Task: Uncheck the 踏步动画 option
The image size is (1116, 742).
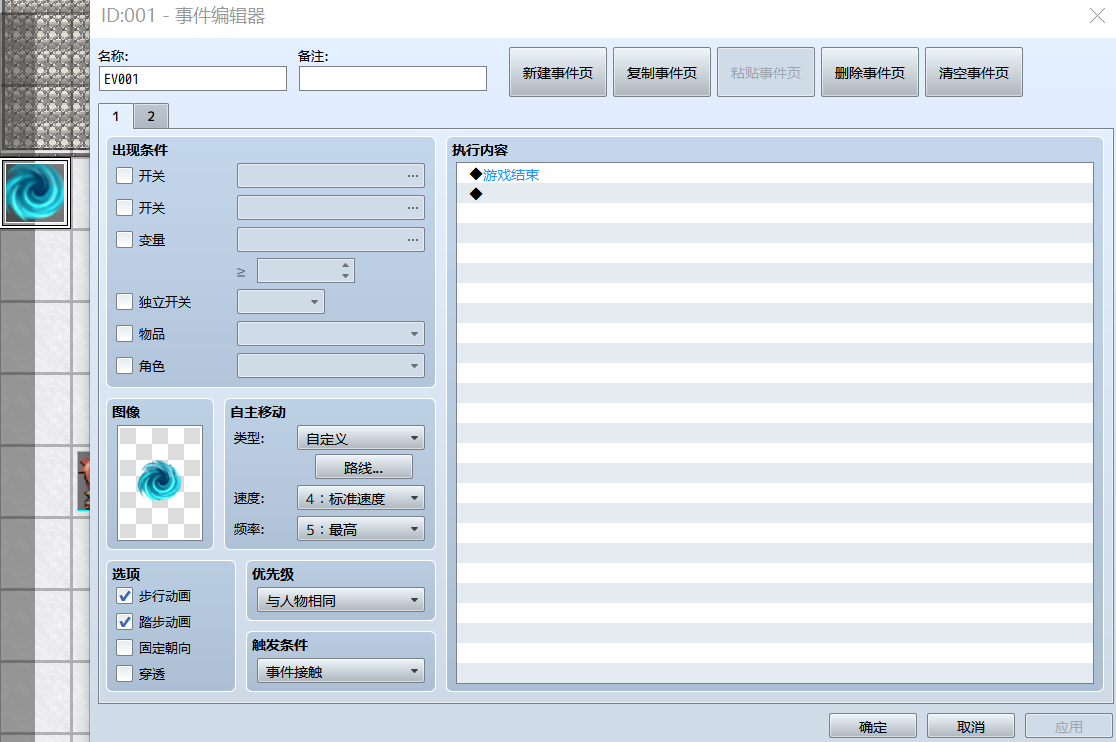Action: (125, 622)
